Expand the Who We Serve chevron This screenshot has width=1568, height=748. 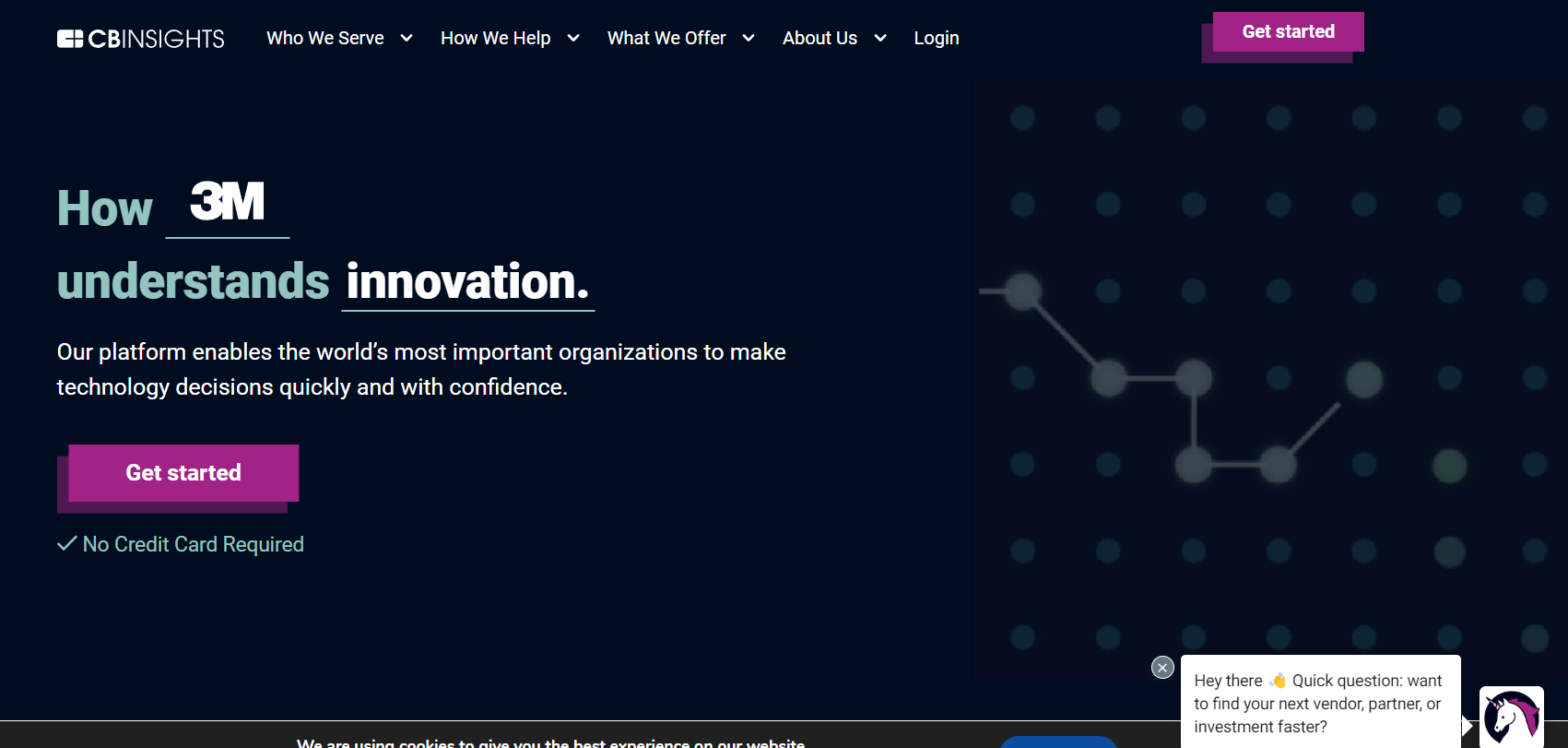tap(407, 38)
